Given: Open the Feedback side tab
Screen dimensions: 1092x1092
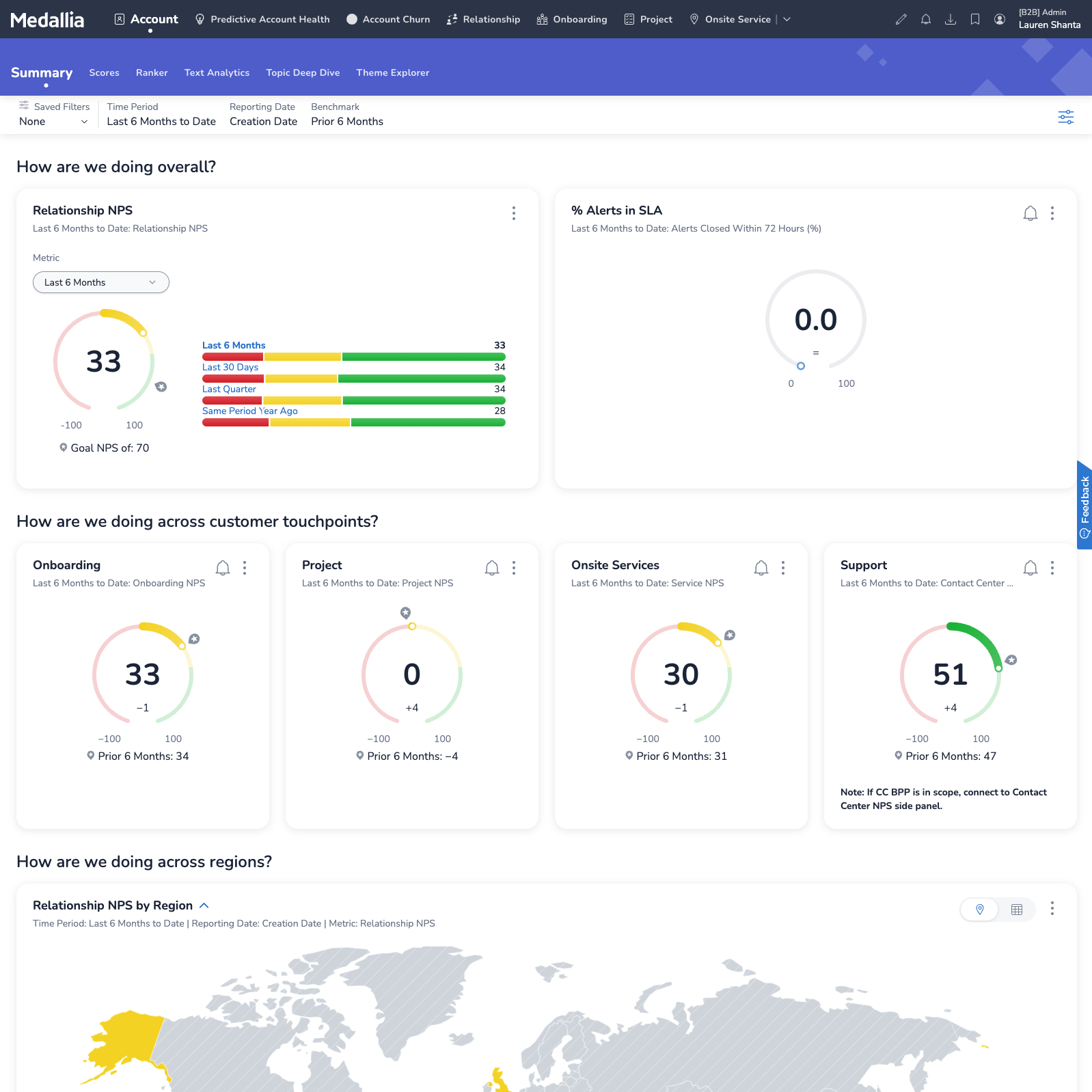Looking at the screenshot, I should [1084, 504].
